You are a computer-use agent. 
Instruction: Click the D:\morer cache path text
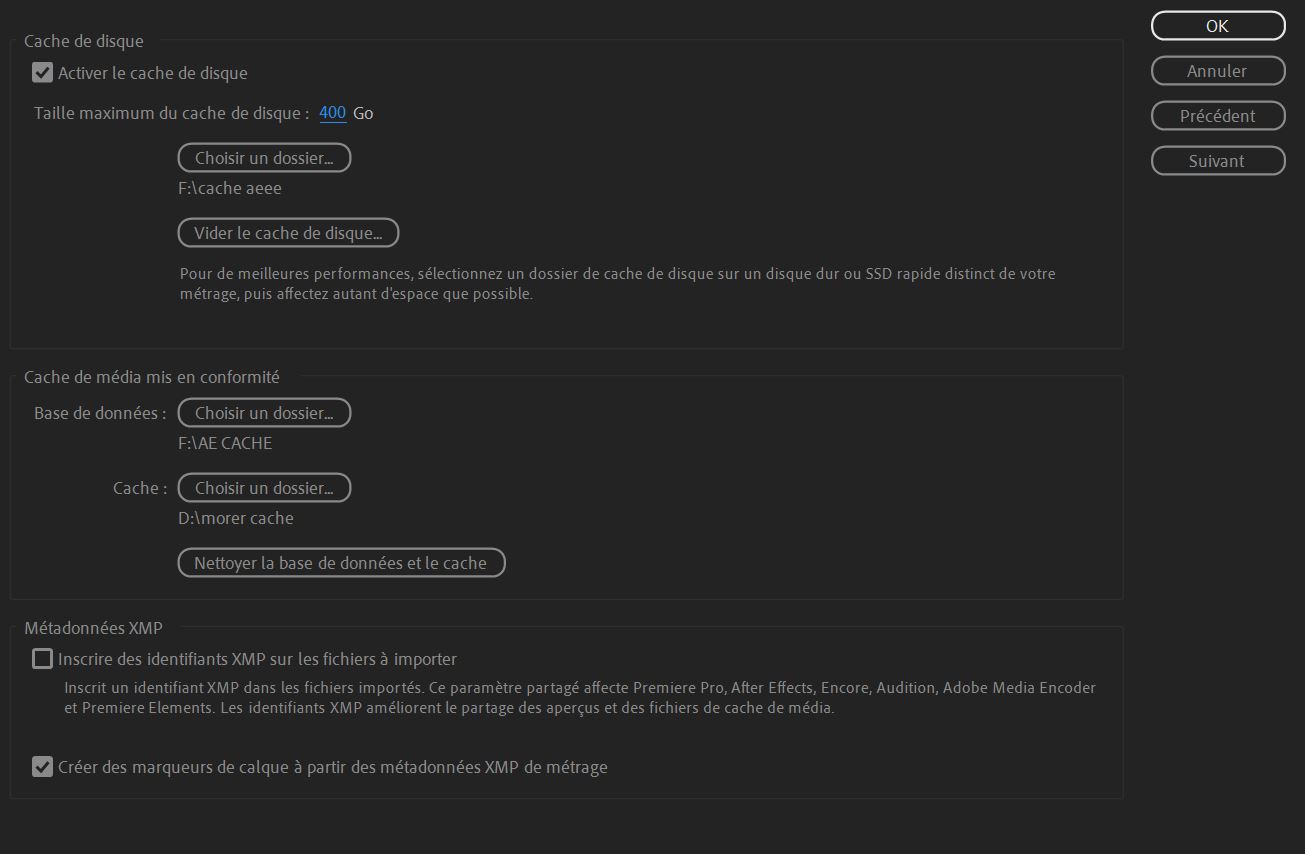pyautogui.click(x=236, y=518)
